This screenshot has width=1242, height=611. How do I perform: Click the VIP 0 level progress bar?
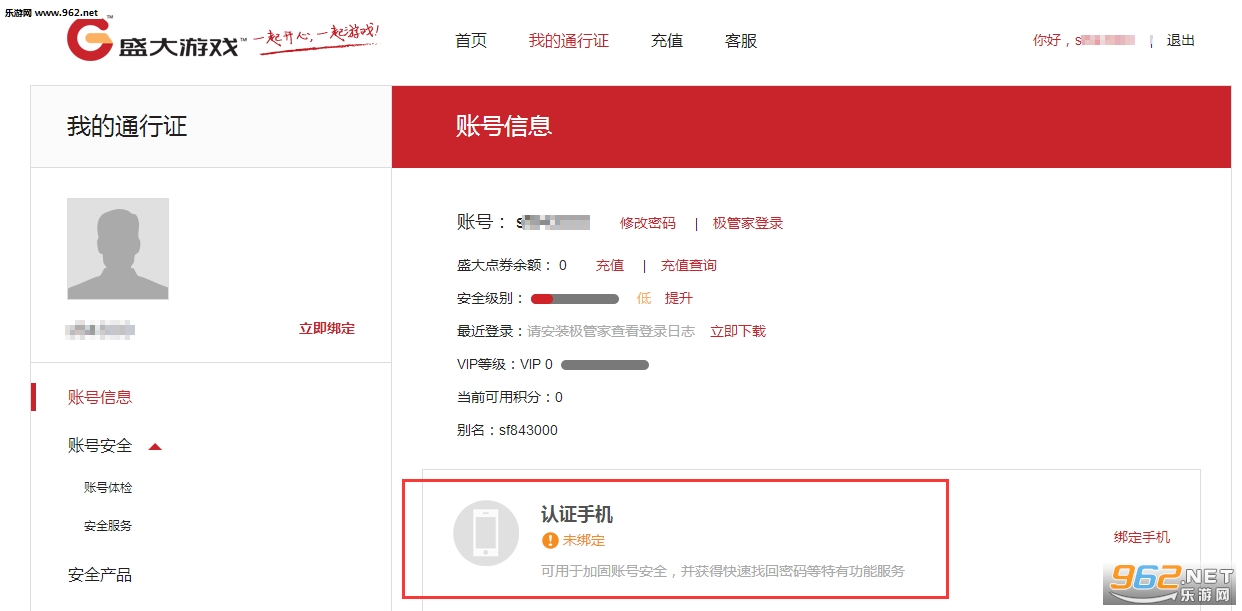605,365
